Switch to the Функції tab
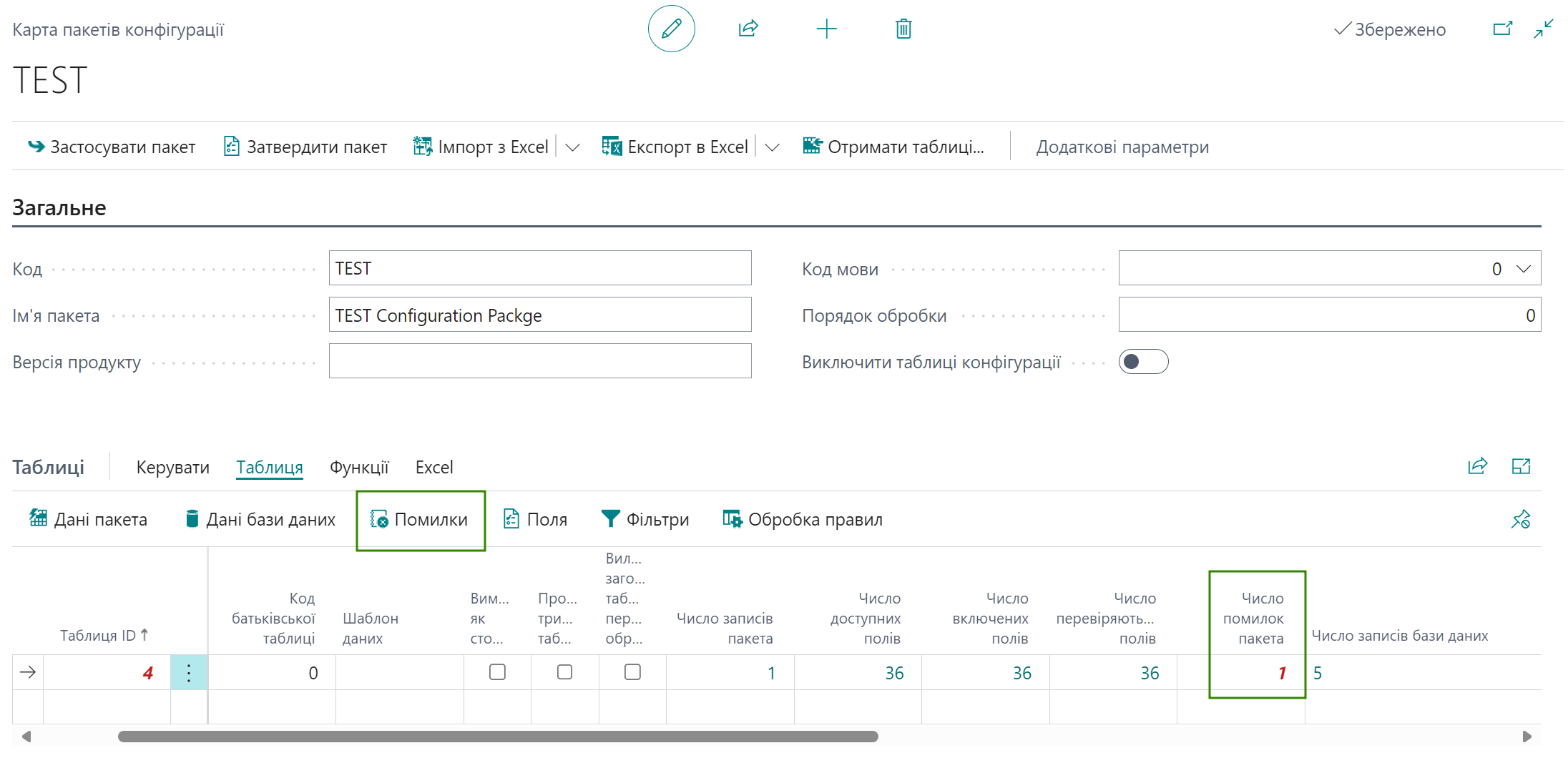Image resolution: width=1568 pixels, height=758 pixels. pos(359,467)
